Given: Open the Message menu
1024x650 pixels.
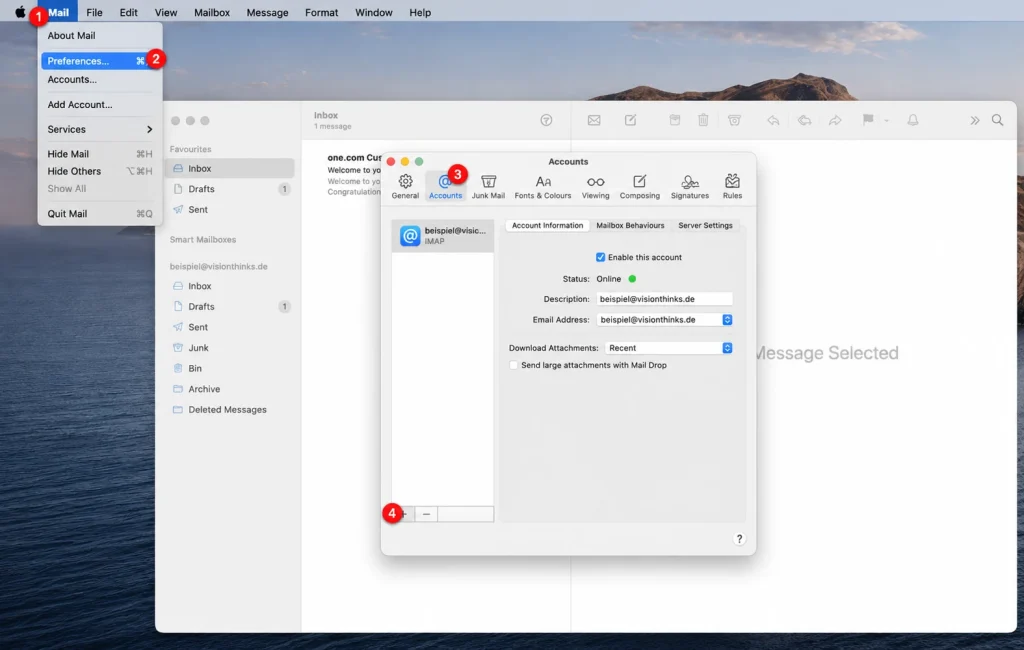Looking at the screenshot, I should coord(267,12).
